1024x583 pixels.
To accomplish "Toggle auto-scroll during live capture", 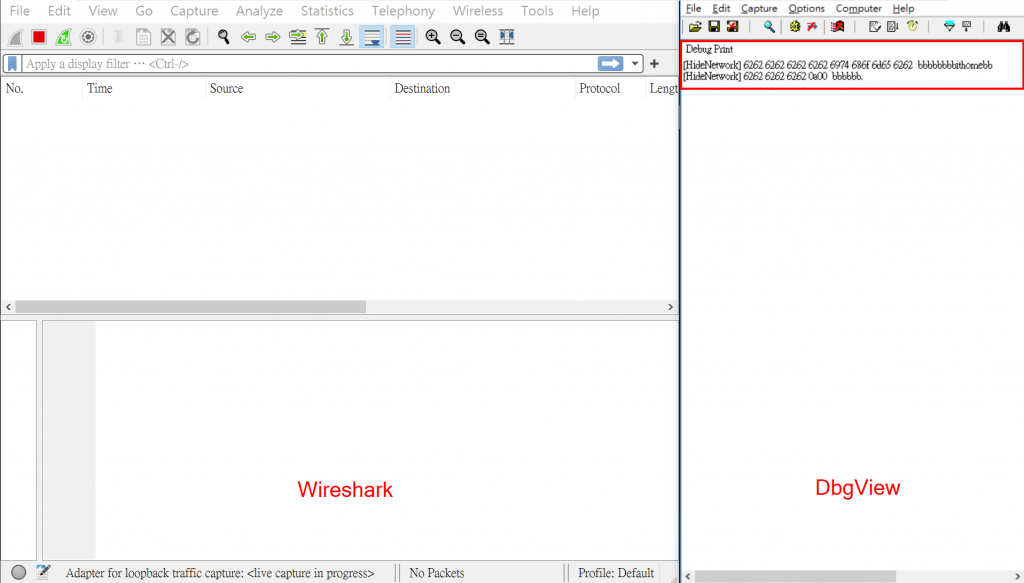I will (x=372, y=37).
